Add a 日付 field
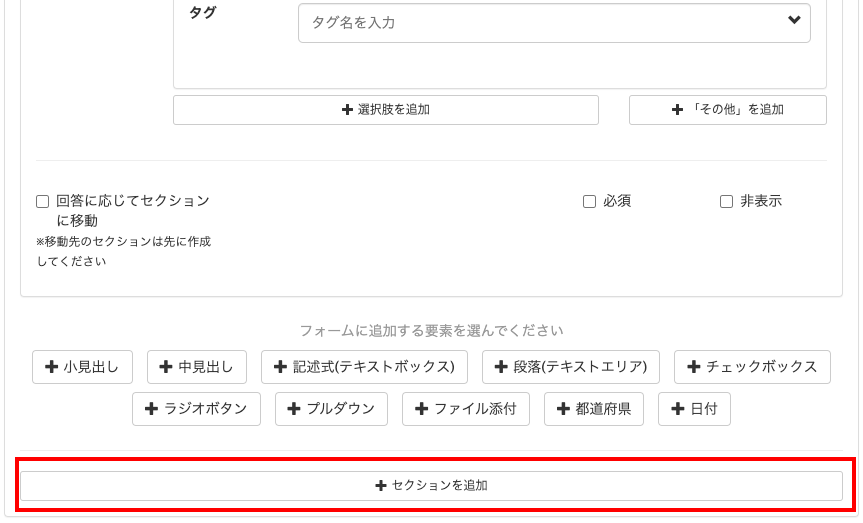Viewport: 863px width, 523px height. coord(694,409)
